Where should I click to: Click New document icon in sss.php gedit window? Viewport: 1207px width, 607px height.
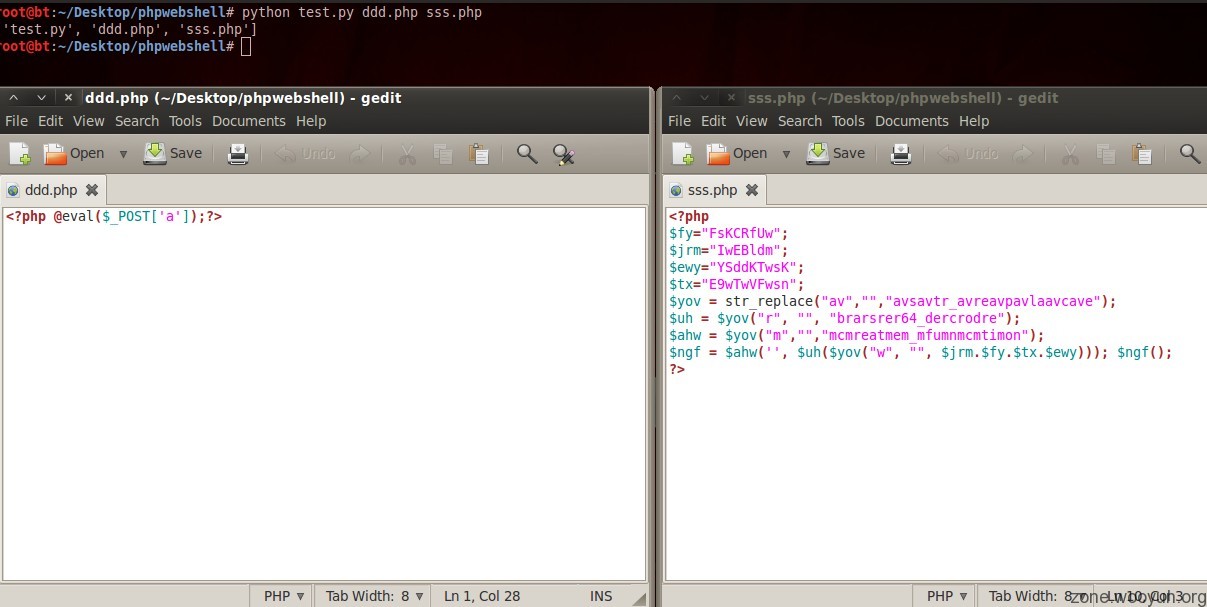point(683,153)
